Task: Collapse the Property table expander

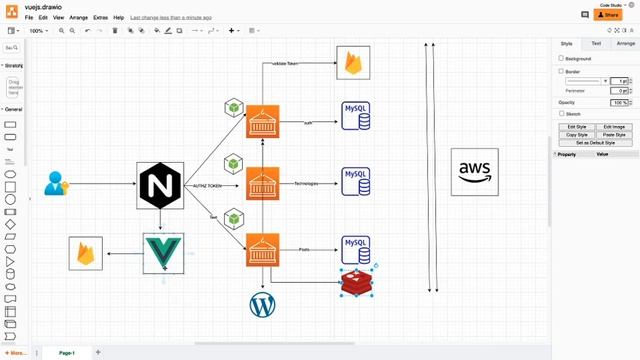Action: point(555,154)
